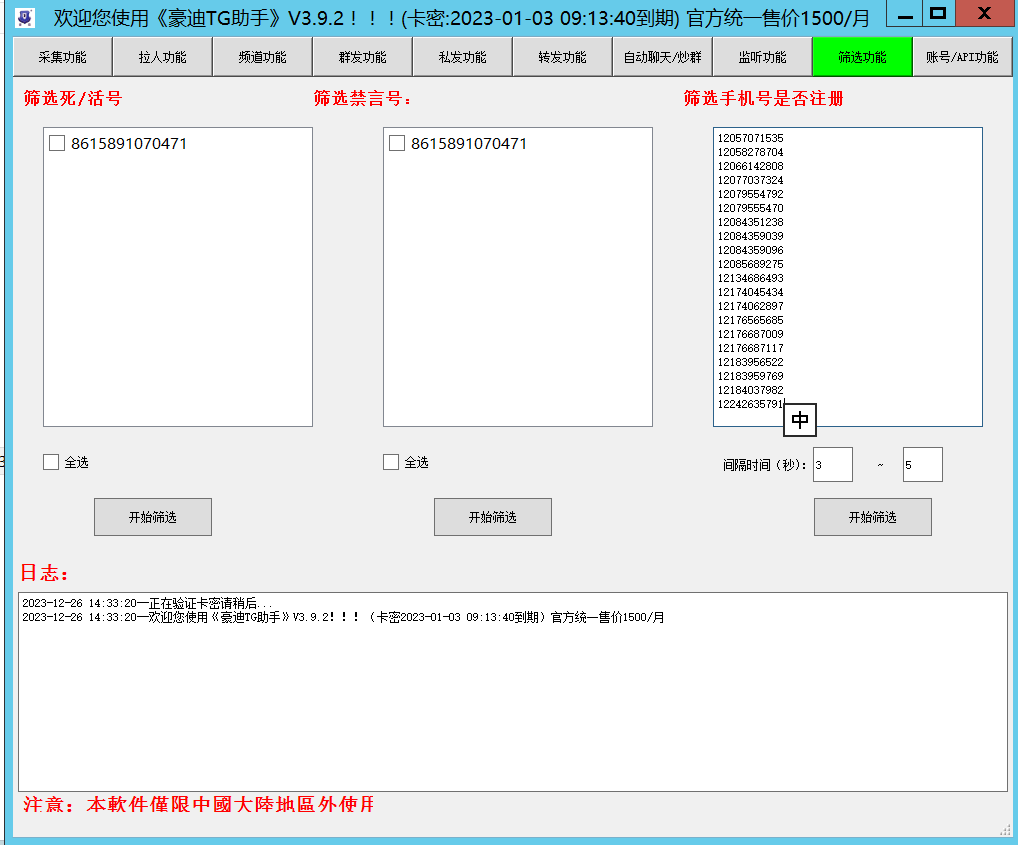
Task: Select phone number 12079555470
Action: [751, 208]
